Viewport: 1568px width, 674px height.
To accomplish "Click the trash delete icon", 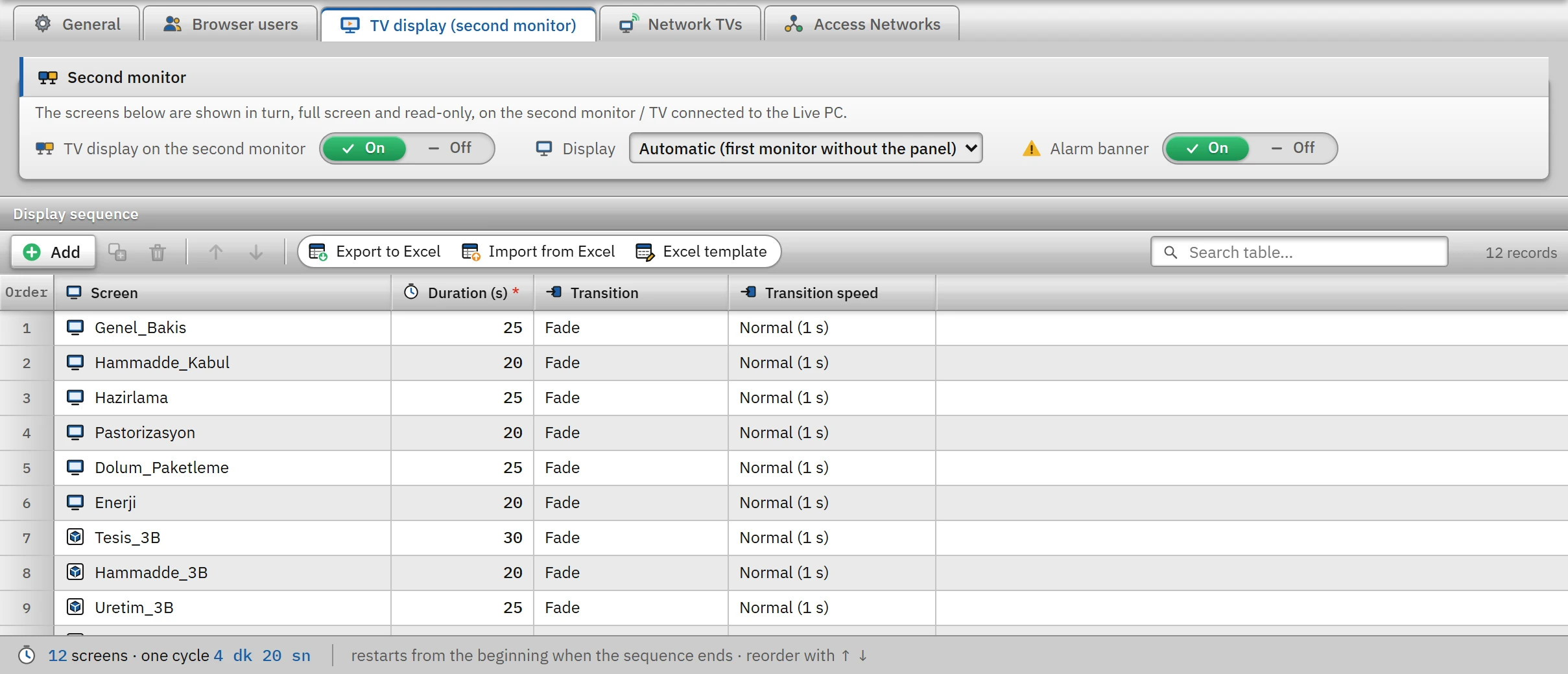I will 158,252.
